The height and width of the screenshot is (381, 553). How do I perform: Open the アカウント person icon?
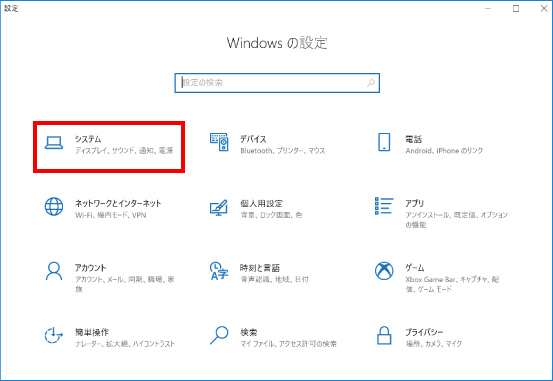tap(54, 271)
